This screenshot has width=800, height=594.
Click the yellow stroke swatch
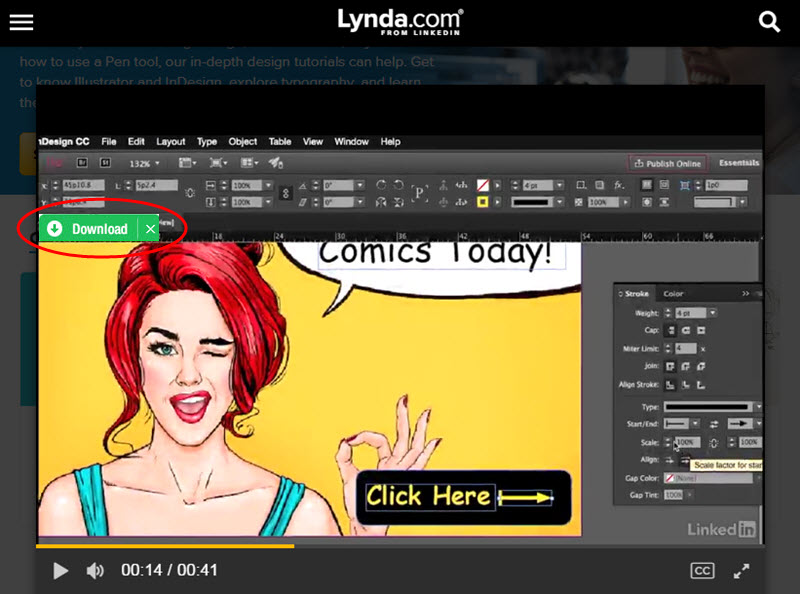[x=483, y=203]
